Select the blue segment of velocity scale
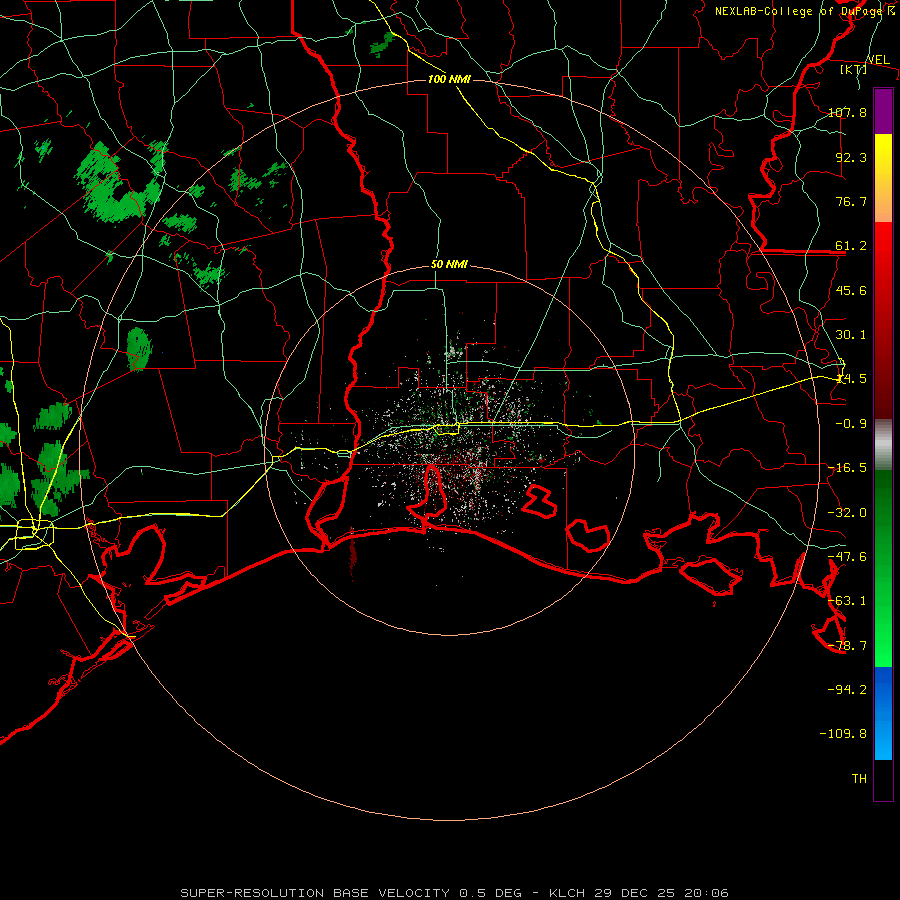The image size is (900, 900). pos(883,713)
